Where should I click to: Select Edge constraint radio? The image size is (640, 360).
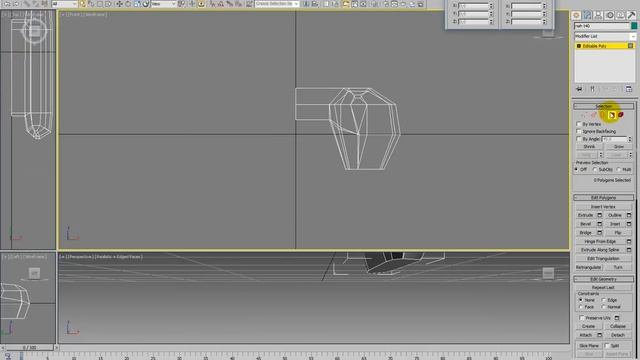coord(604,300)
